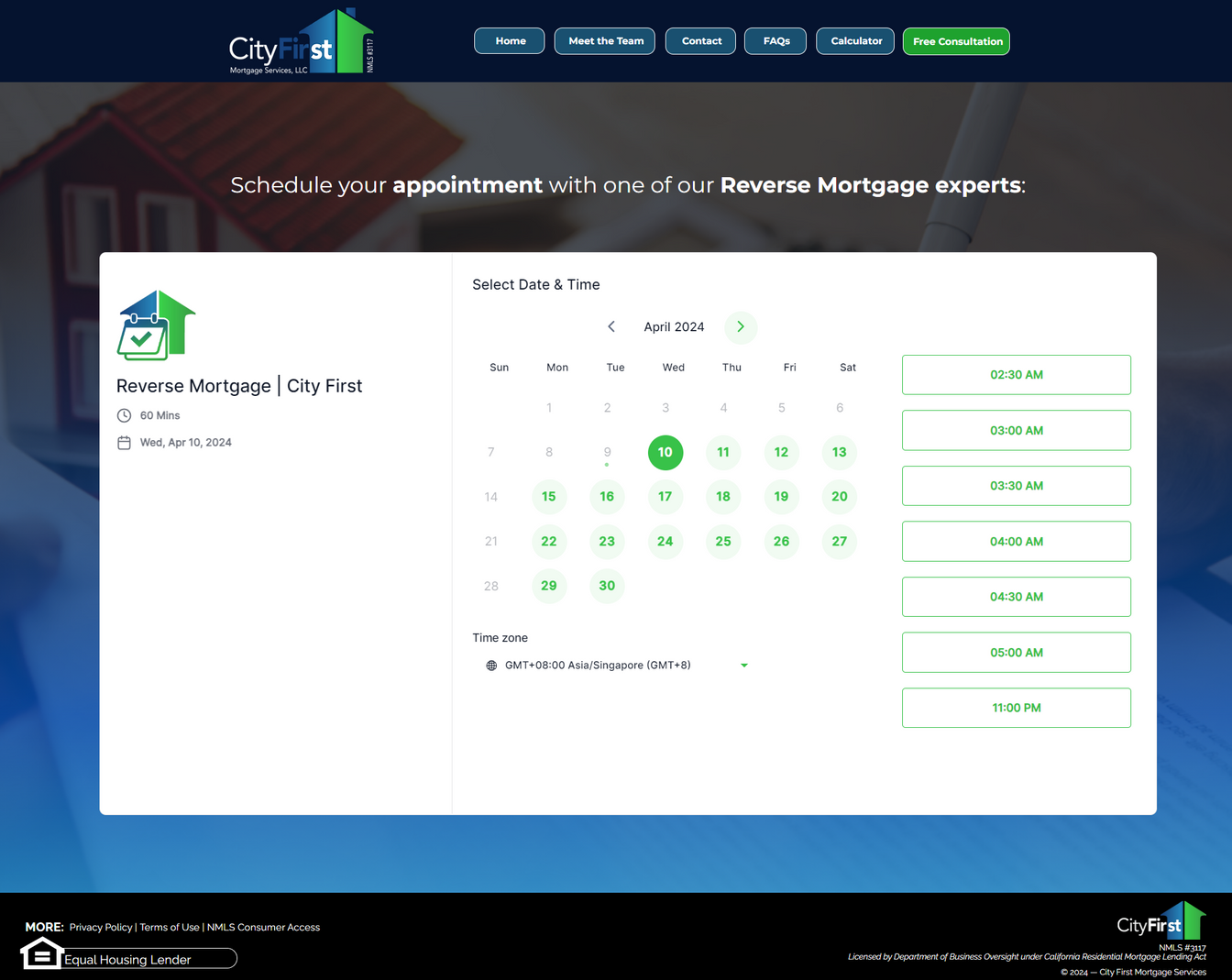Select the 05:00 AM time slot
The image size is (1232, 980).
tap(1017, 653)
